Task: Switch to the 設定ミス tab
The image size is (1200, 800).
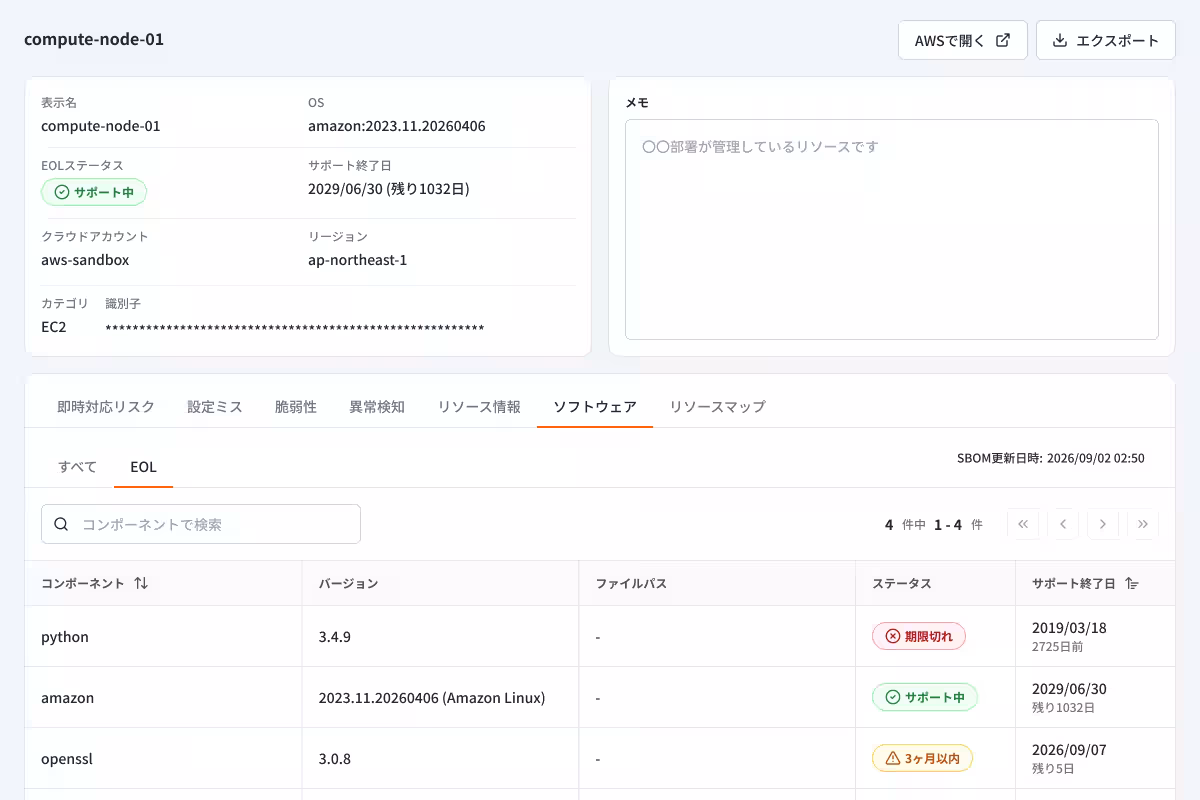Action: [x=215, y=407]
